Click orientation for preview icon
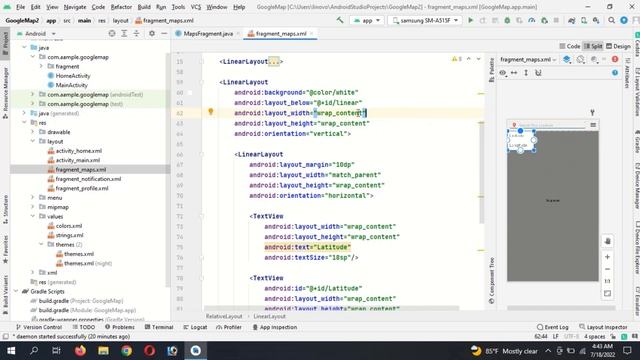The width and height of the screenshot is (640, 360). [x=580, y=60]
